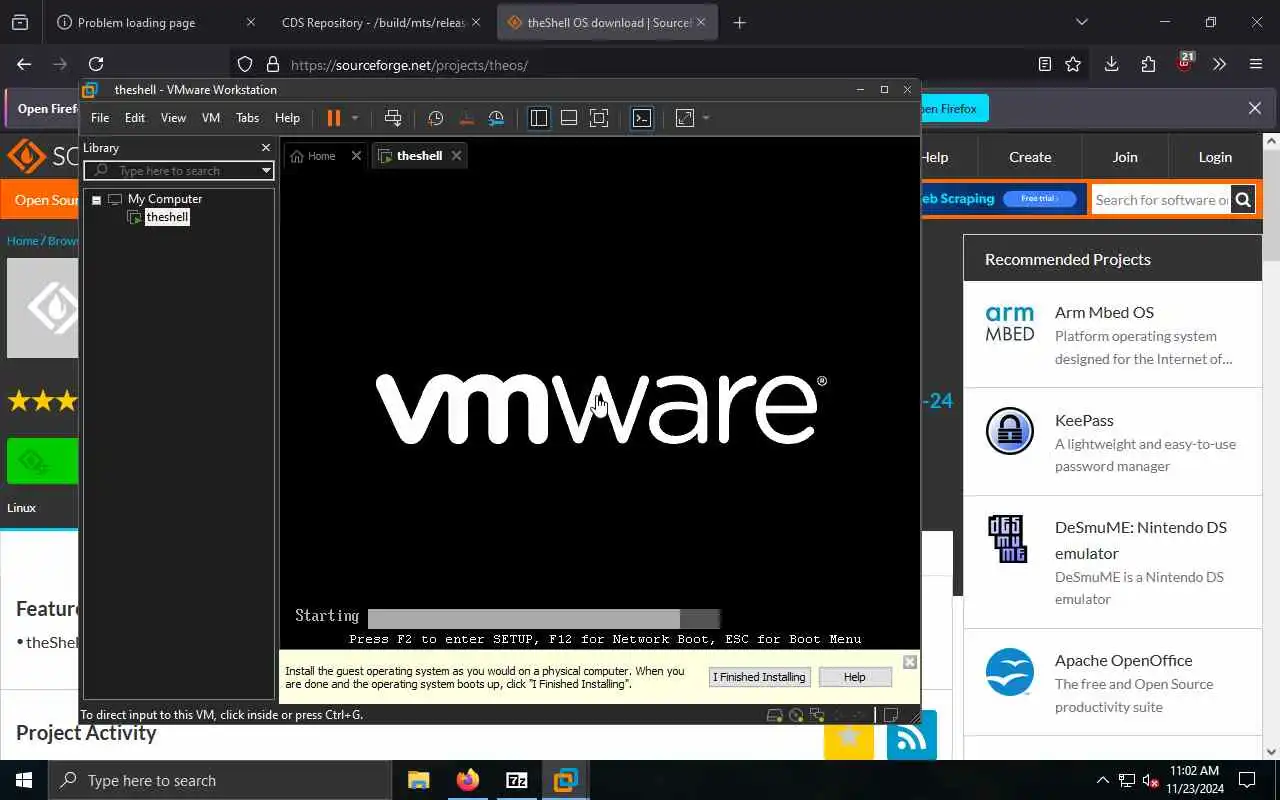
Task: Enter VMware full screen mode
Action: [x=599, y=118]
